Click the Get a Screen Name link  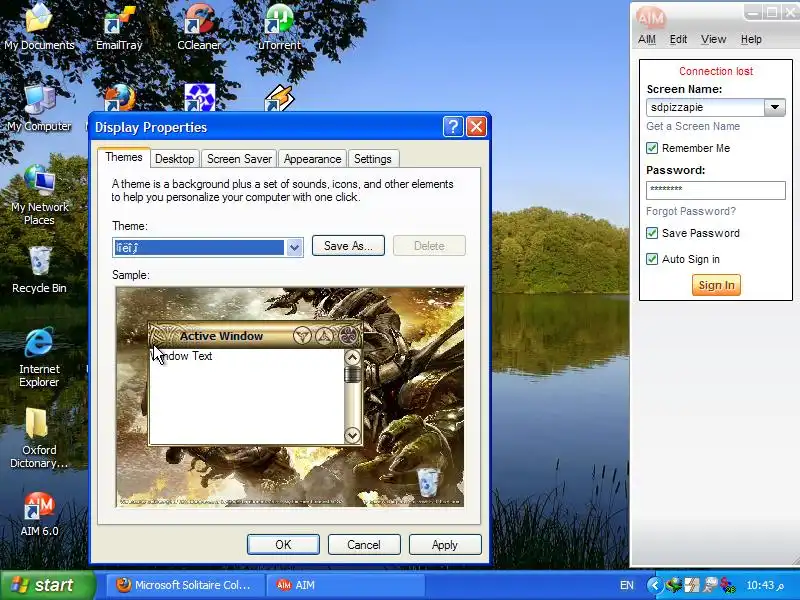693,126
